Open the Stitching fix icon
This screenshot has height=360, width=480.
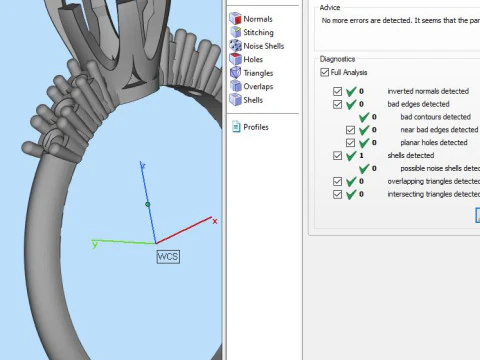(x=235, y=32)
